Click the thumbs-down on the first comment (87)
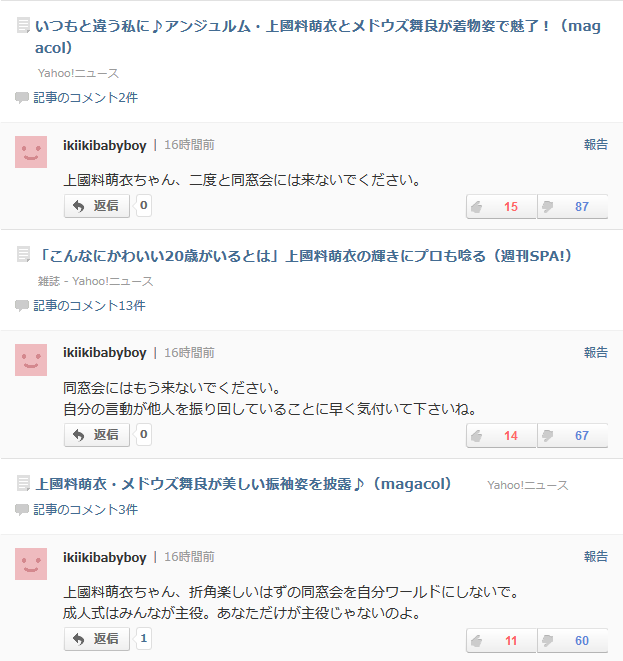The image size is (623, 661). click(x=572, y=207)
